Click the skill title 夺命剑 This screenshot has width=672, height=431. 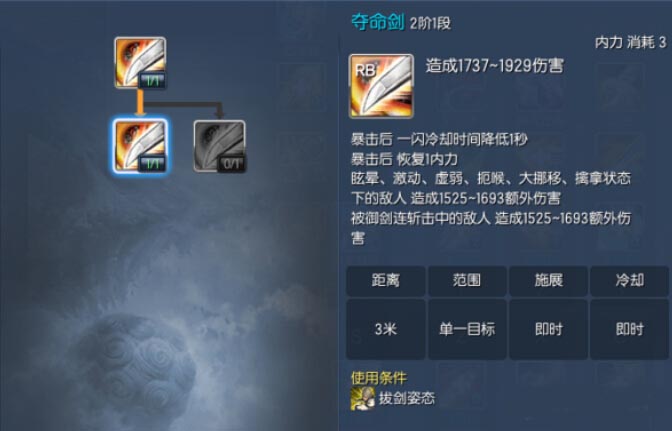click(378, 22)
